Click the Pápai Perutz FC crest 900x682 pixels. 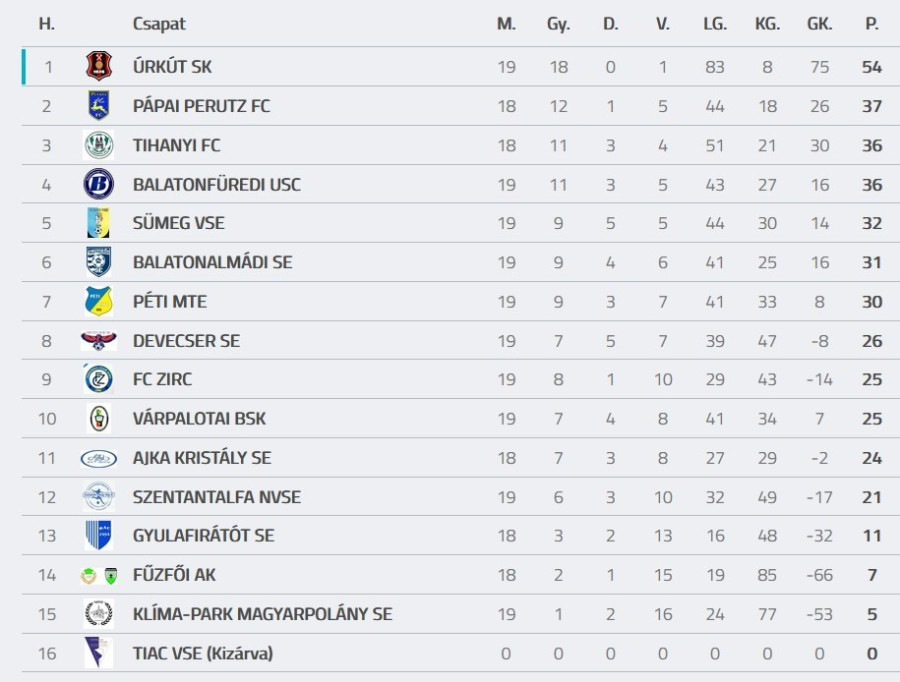99,106
